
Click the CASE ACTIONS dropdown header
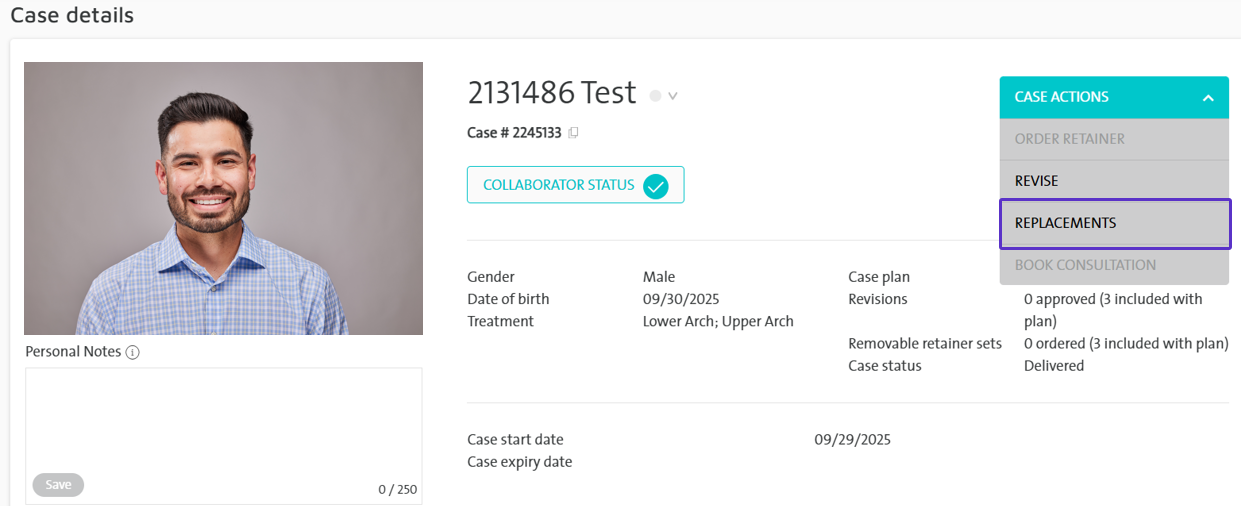[1100, 97]
